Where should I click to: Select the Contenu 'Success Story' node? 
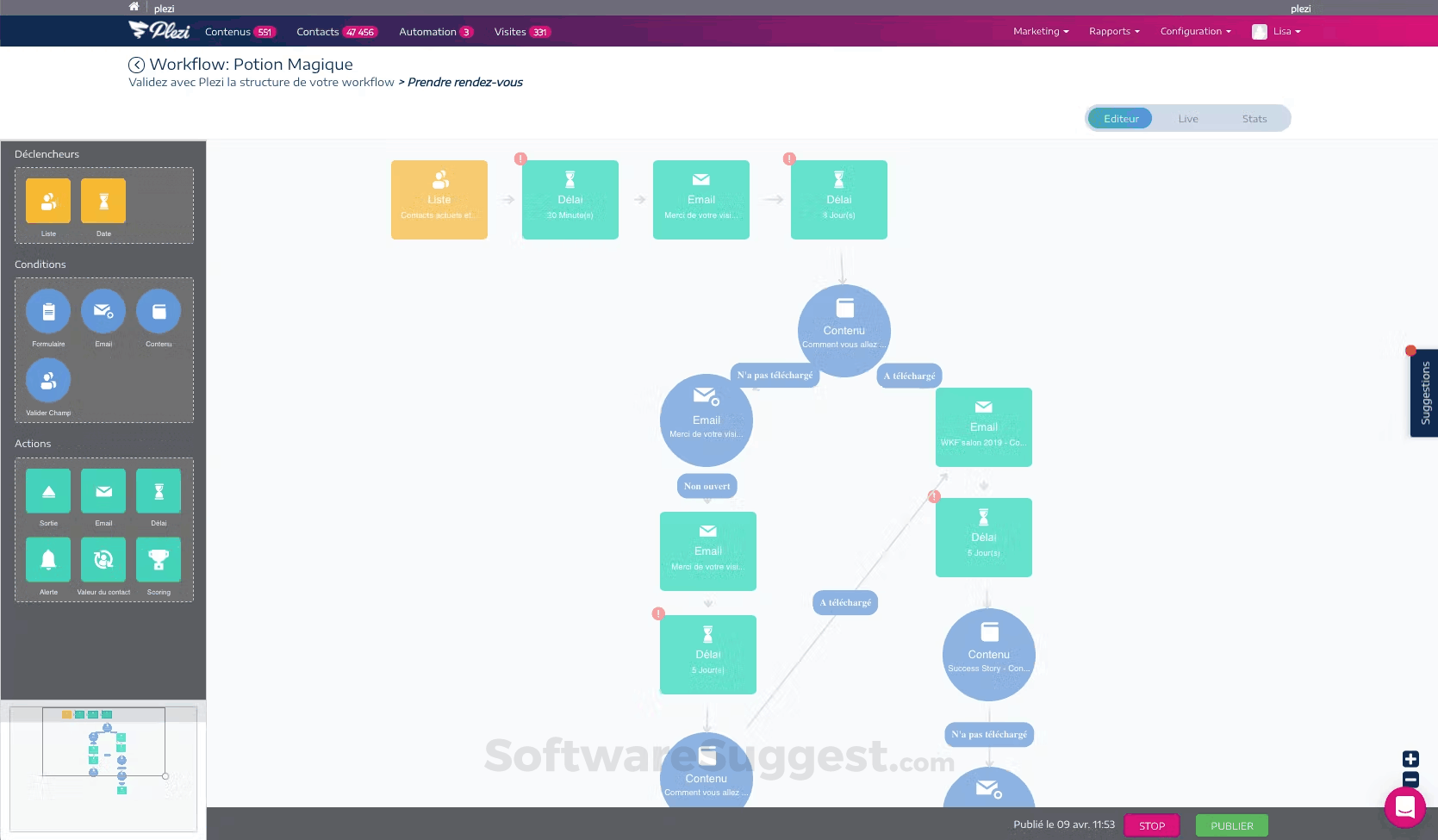pos(989,655)
